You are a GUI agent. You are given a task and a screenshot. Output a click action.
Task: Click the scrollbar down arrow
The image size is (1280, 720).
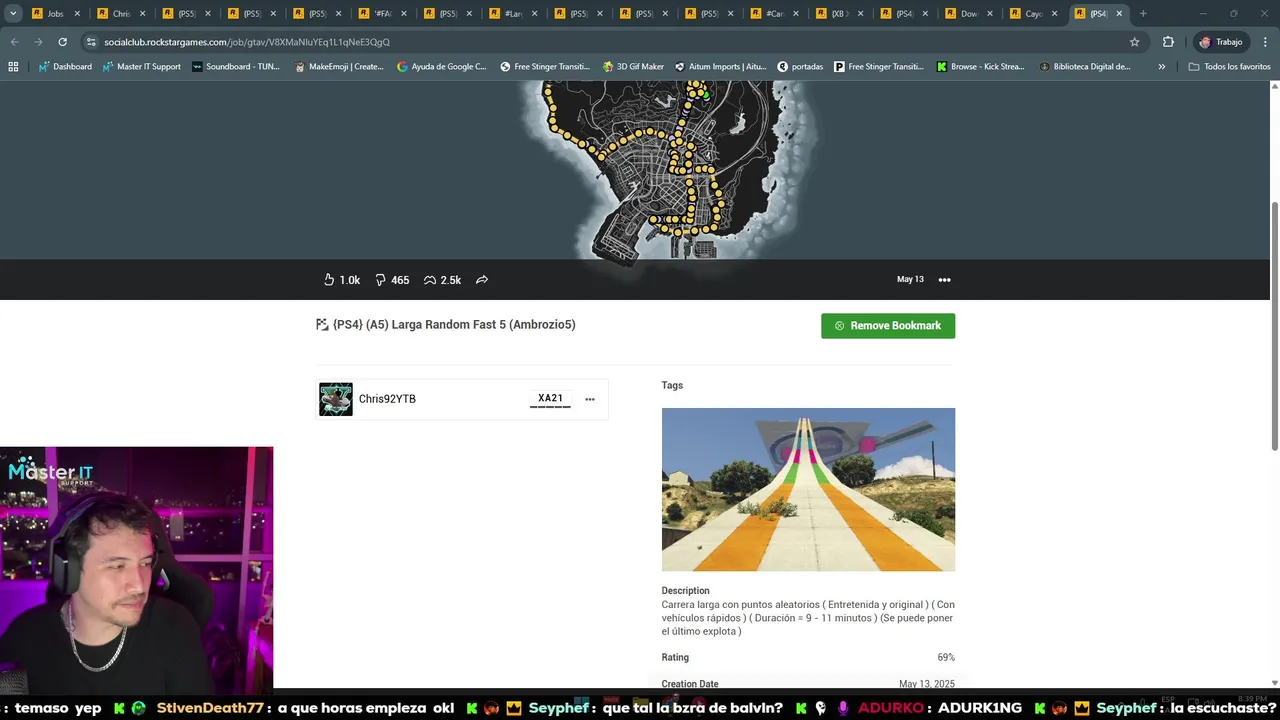[x=1274, y=683]
